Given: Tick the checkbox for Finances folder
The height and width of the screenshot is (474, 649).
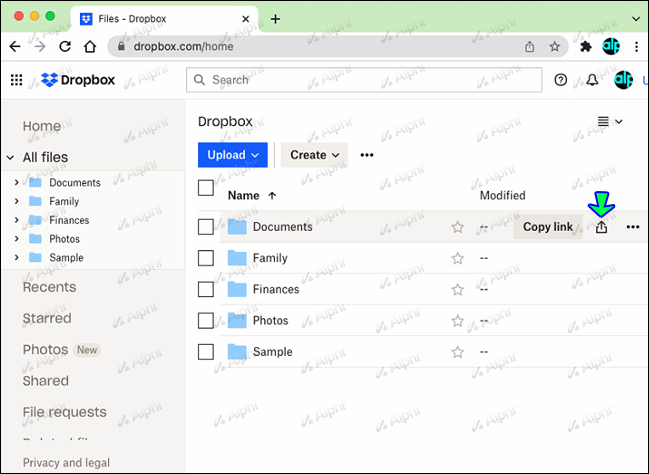Looking at the screenshot, I should [x=206, y=289].
